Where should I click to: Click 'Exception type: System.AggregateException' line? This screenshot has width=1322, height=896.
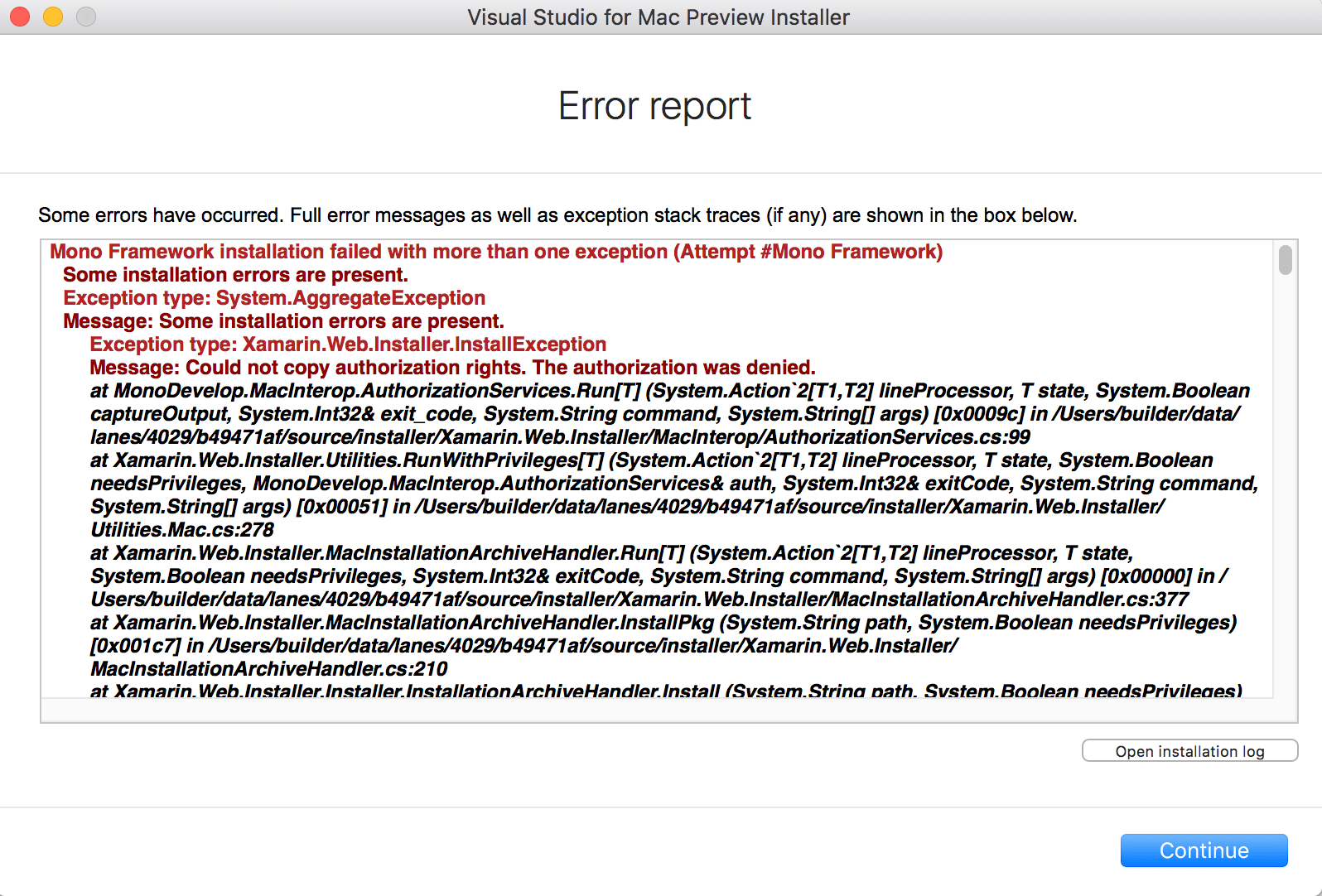(x=274, y=298)
